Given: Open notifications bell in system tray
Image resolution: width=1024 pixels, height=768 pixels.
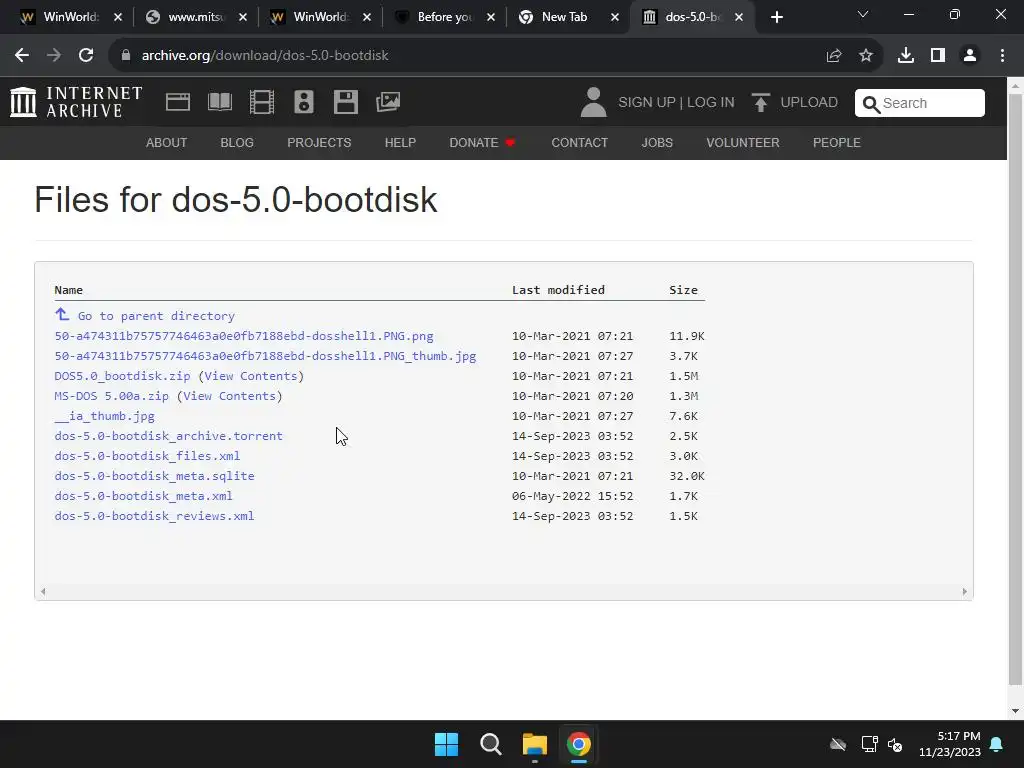Looking at the screenshot, I should pyautogui.click(x=997, y=744).
